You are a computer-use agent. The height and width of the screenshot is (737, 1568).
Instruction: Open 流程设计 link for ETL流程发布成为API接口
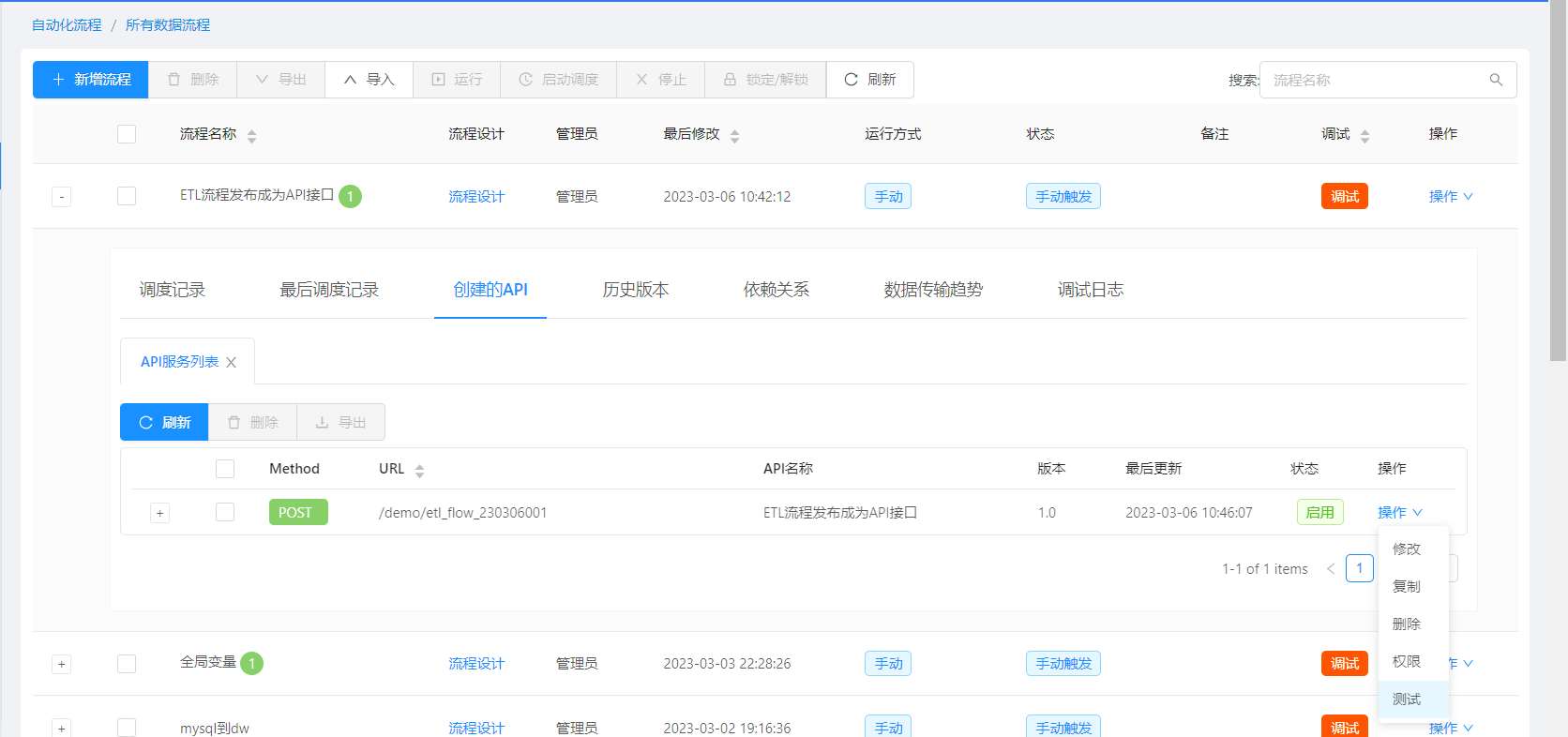coord(476,196)
